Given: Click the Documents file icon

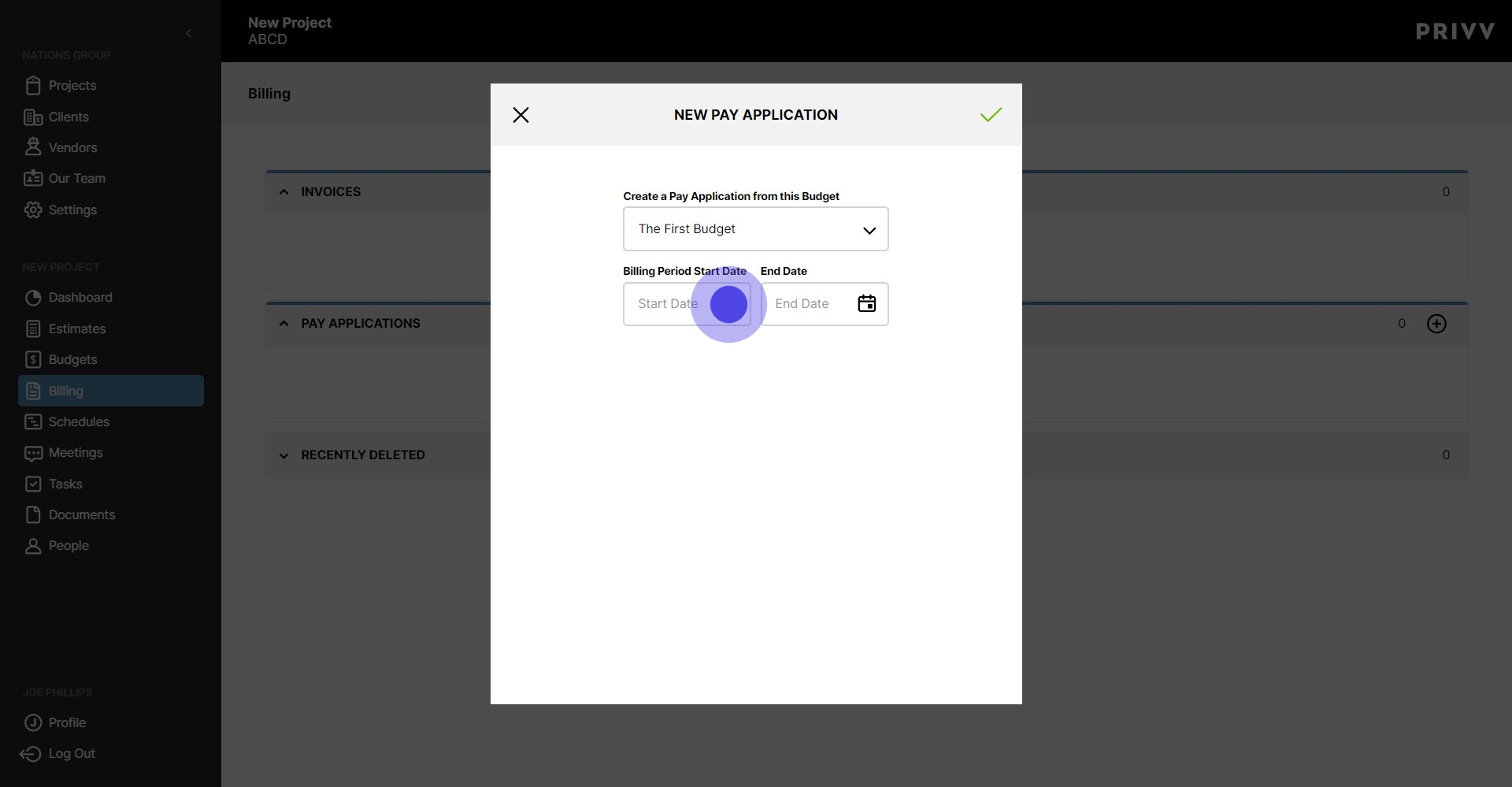Looking at the screenshot, I should click(33, 514).
